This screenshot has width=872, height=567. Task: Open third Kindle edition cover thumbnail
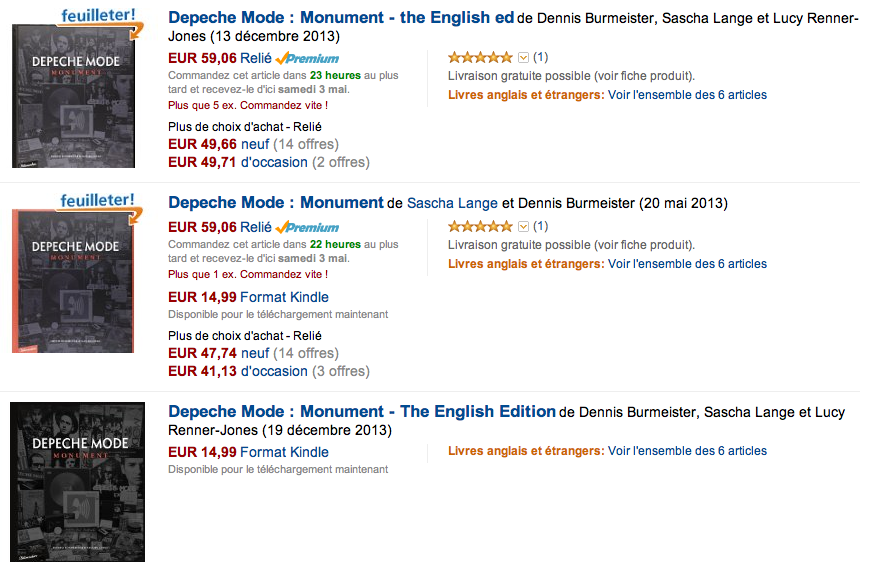pyautogui.click(x=77, y=482)
